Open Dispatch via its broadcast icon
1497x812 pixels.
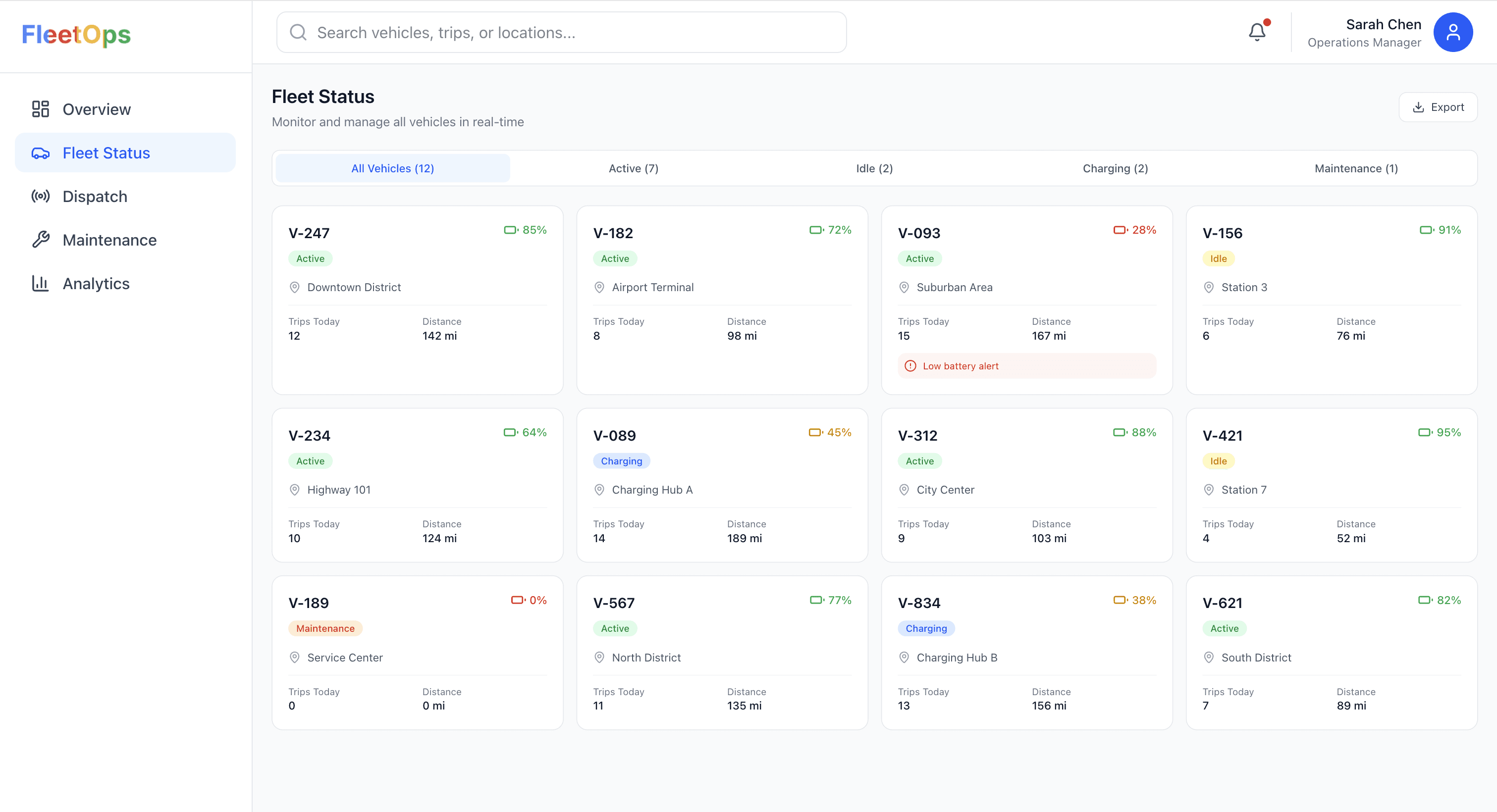click(40, 197)
